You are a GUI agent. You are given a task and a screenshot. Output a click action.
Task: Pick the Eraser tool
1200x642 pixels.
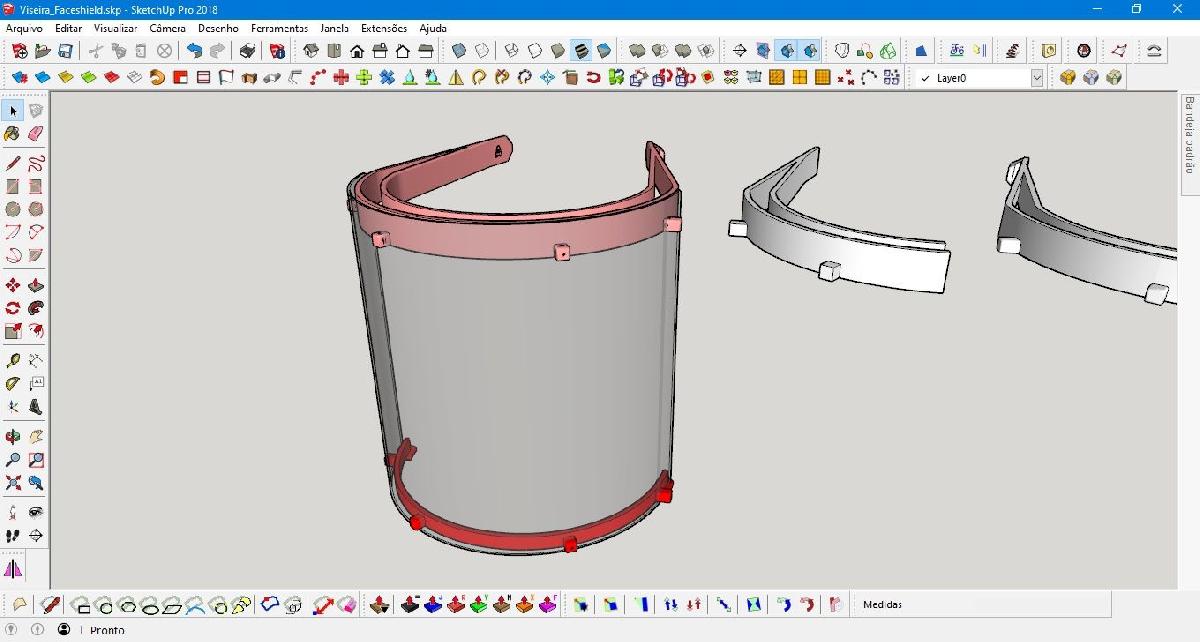click(36, 133)
